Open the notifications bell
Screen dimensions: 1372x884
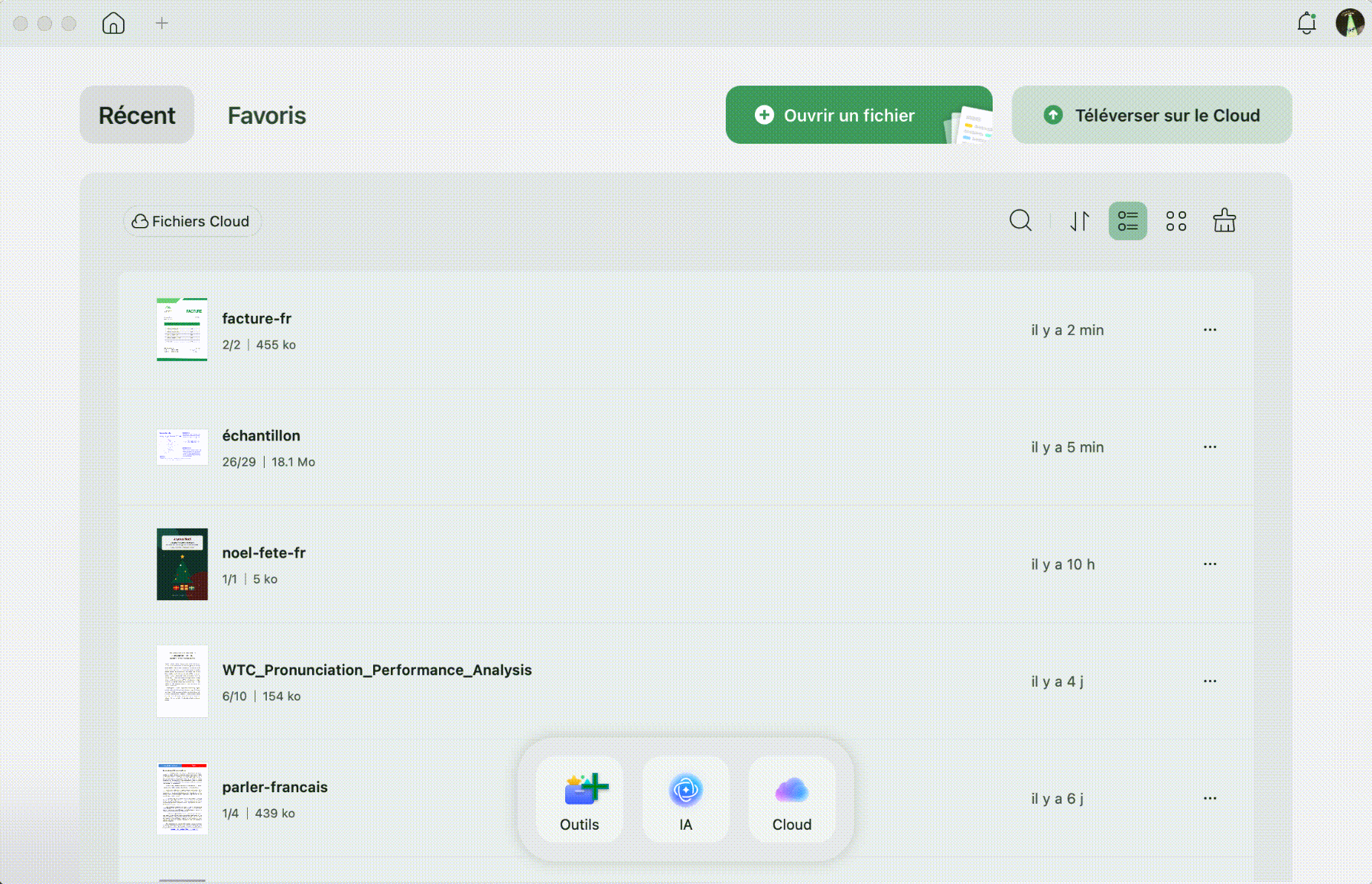tap(1307, 23)
